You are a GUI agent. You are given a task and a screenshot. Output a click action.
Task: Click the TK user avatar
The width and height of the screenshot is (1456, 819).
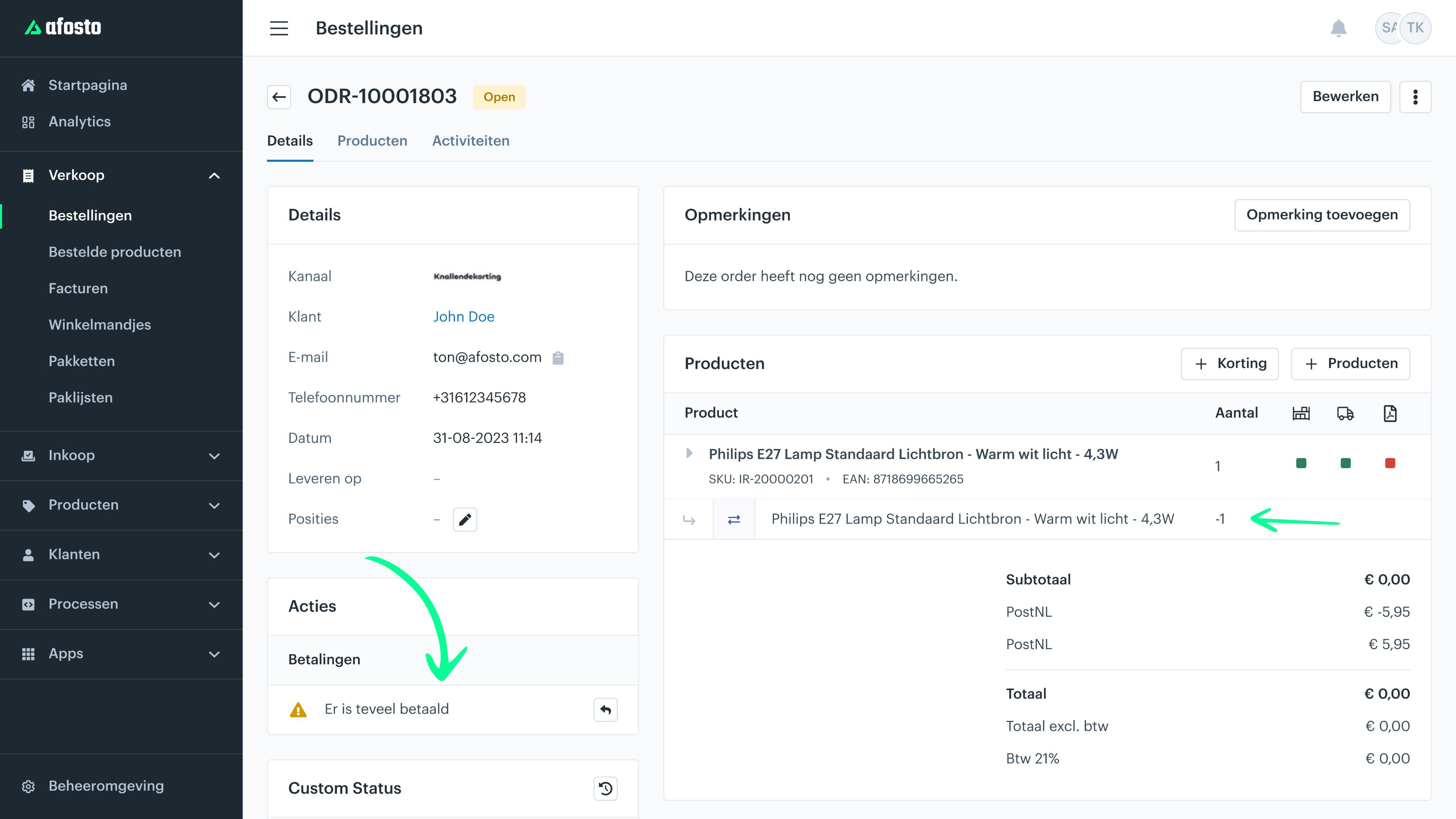pyautogui.click(x=1415, y=28)
